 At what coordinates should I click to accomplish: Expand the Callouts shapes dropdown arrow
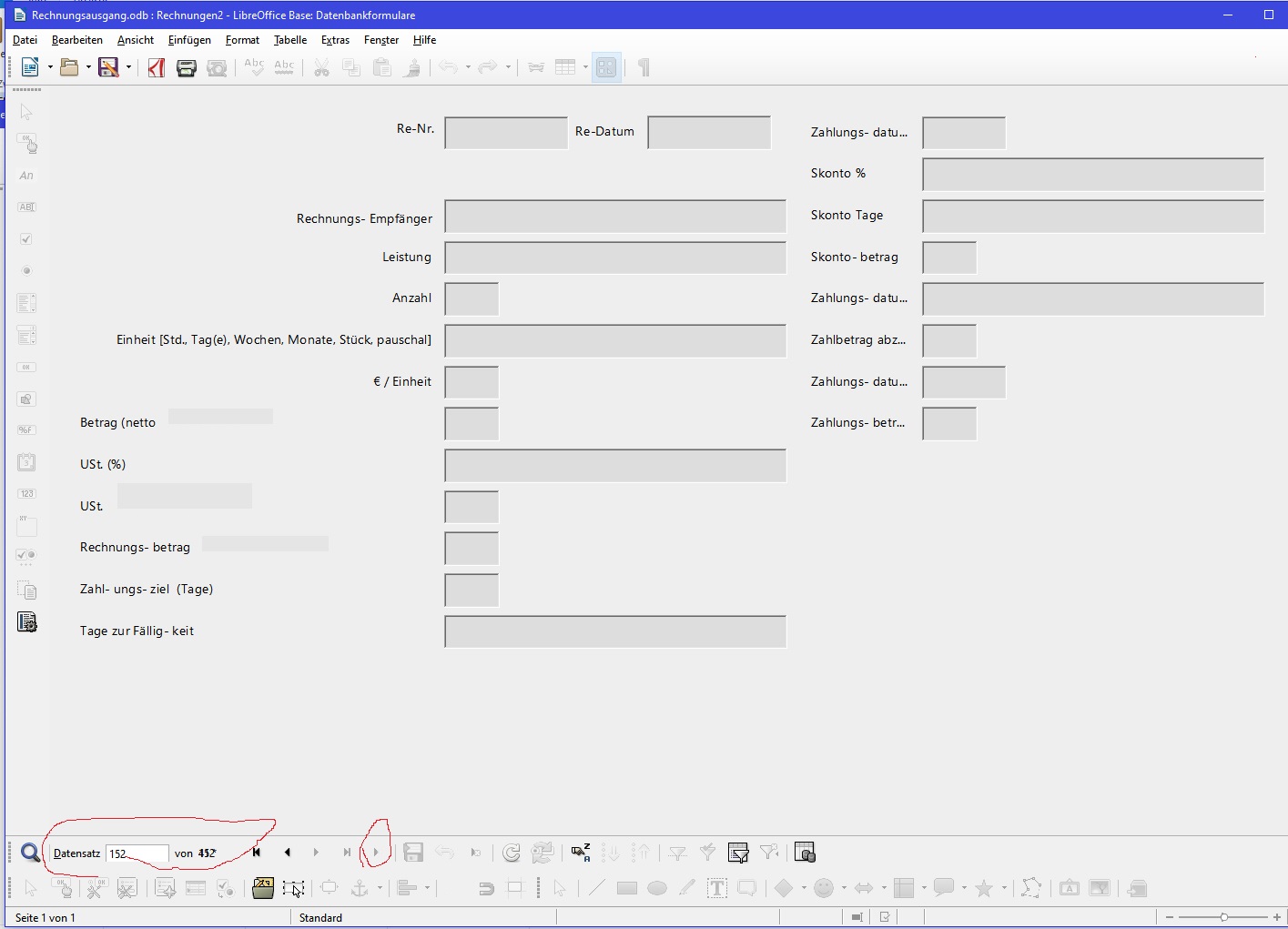tap(964, 888)
